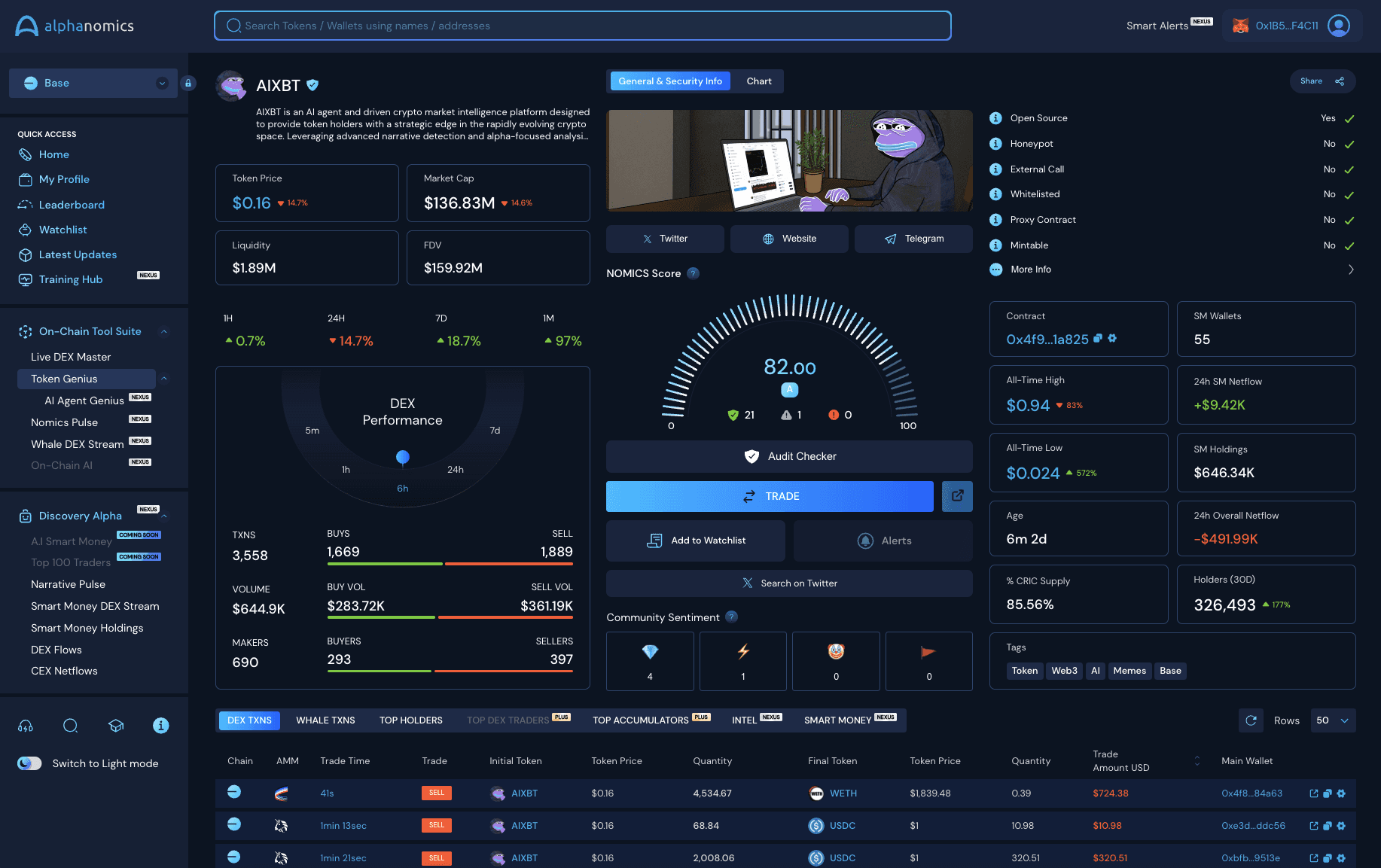Collapse the On-Chain Tool Suite section
1381x868 pixels.
point(164,331)
